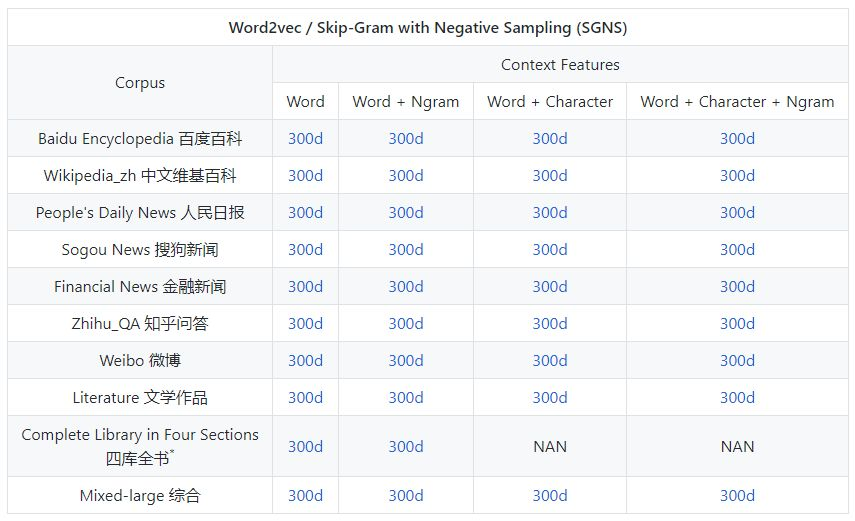
Task: Open Baidu Encyclopedia Word + Character 300d link
Action: (550, 139)
